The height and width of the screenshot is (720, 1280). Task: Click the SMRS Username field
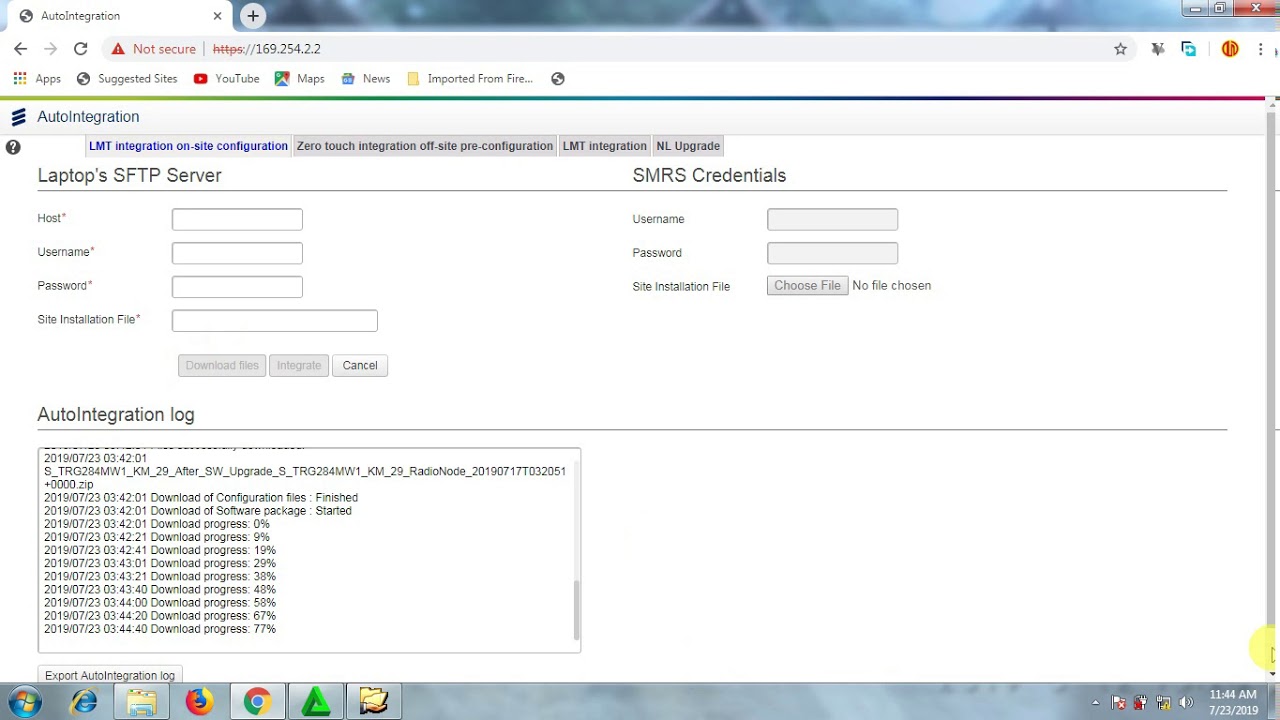coord(832,219)
